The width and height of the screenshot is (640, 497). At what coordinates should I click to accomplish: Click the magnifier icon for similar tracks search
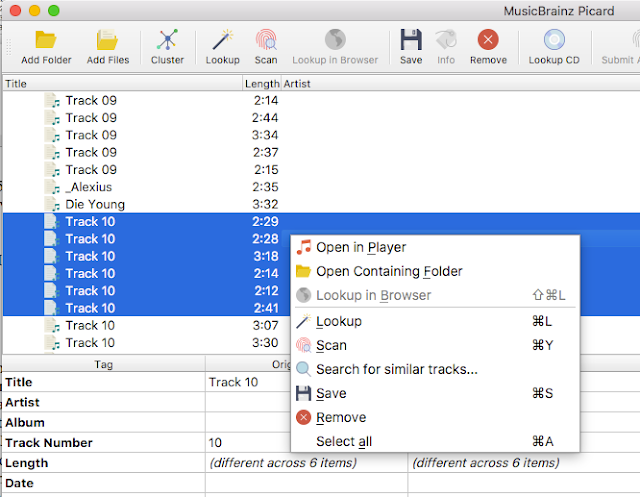point(303,369)
